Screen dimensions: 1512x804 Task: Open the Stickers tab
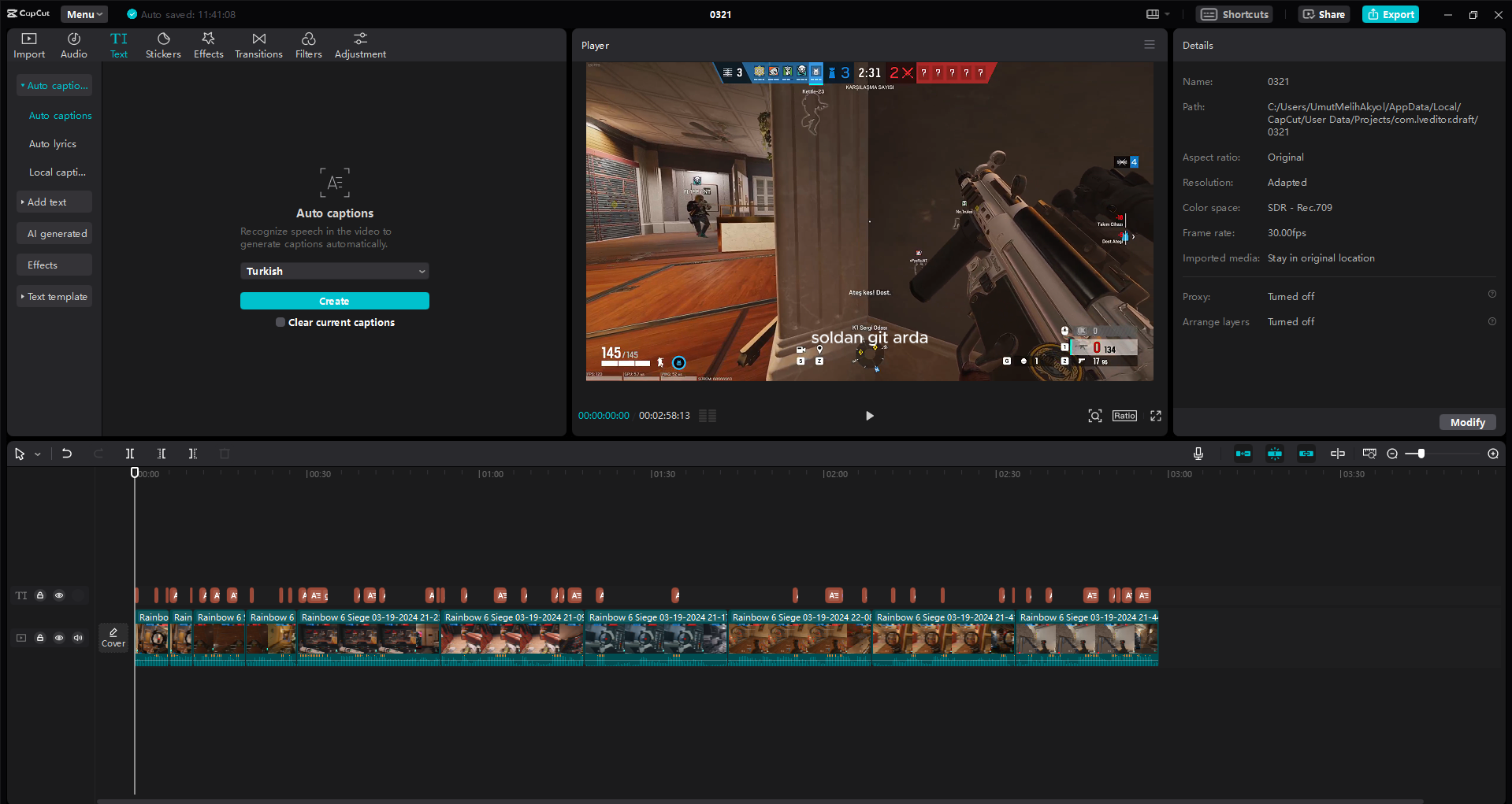[x=163, y=46]
